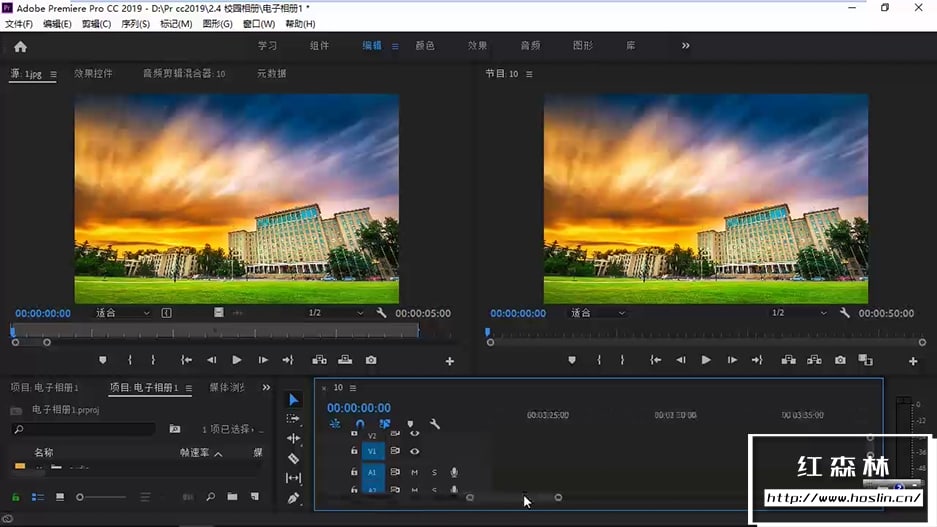The width and height of the screenshot is (937, 527).
Task: Click Project panel search field
Action: 84,429
